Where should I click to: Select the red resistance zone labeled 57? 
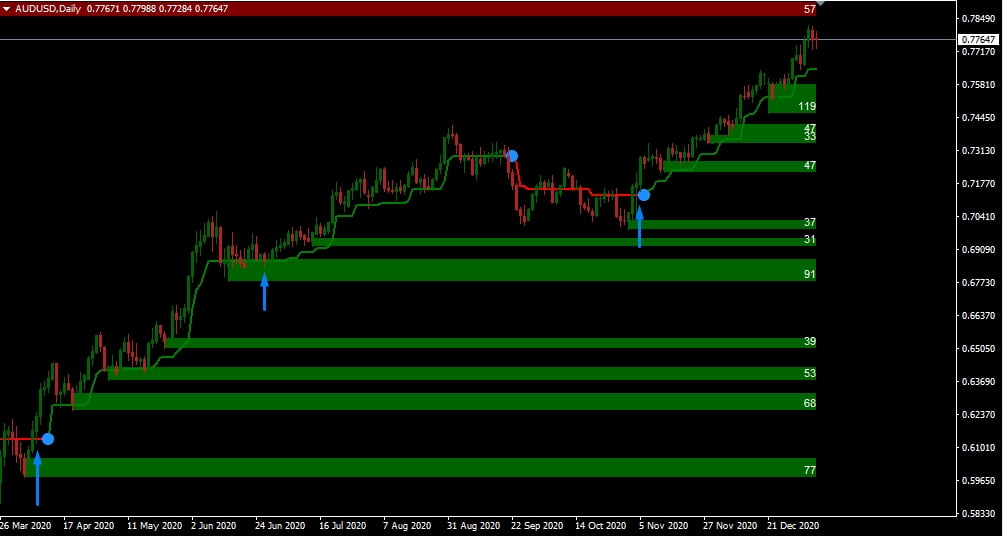(408, 9)
